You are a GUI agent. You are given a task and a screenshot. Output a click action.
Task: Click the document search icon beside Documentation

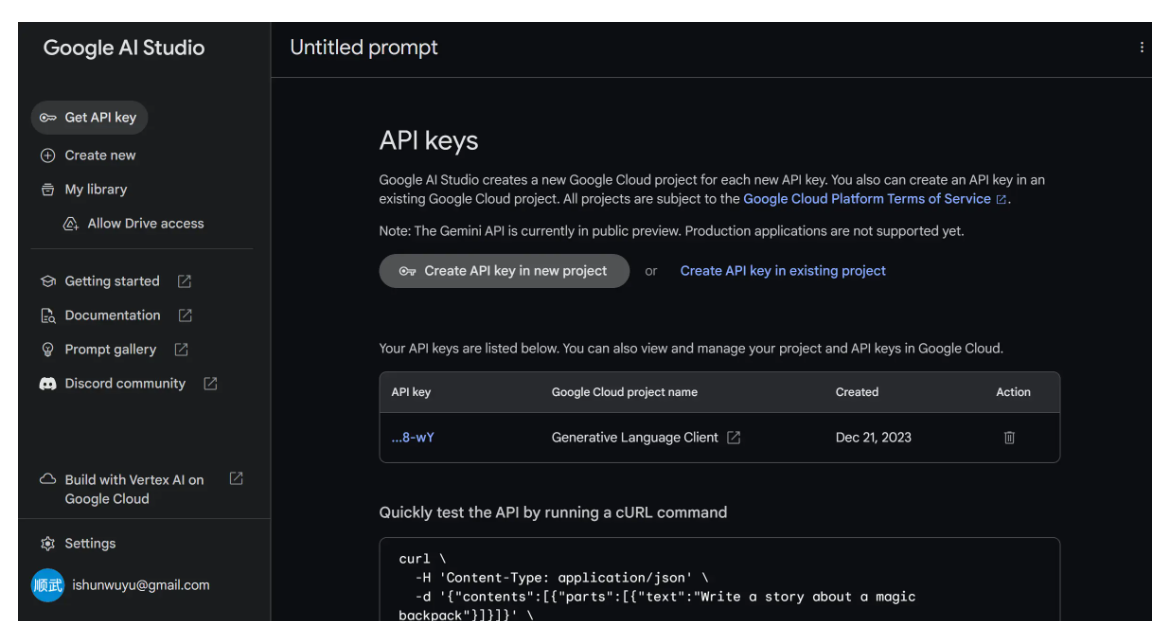[x=48, y=316]
